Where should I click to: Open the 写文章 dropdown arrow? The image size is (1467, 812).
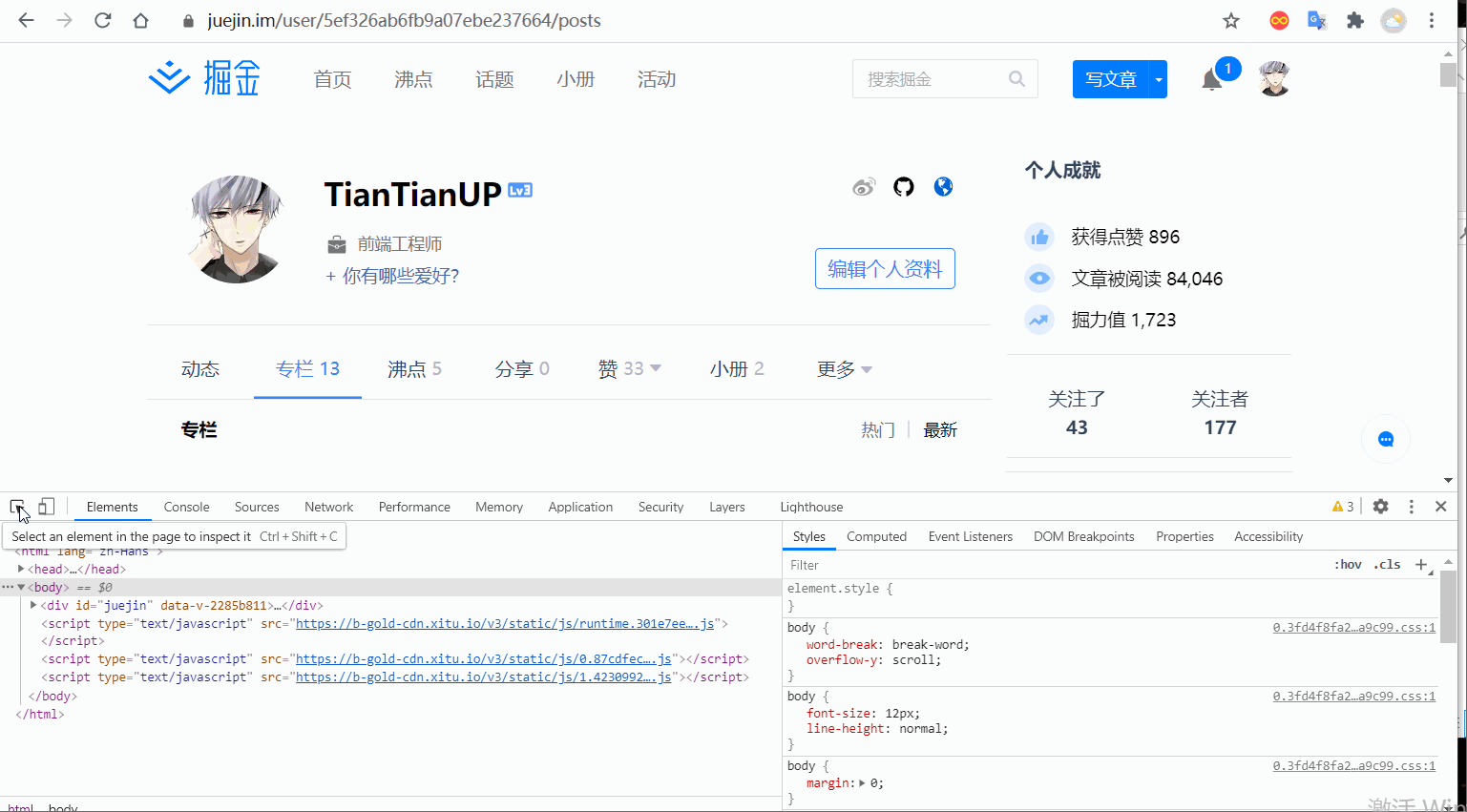1159,79
